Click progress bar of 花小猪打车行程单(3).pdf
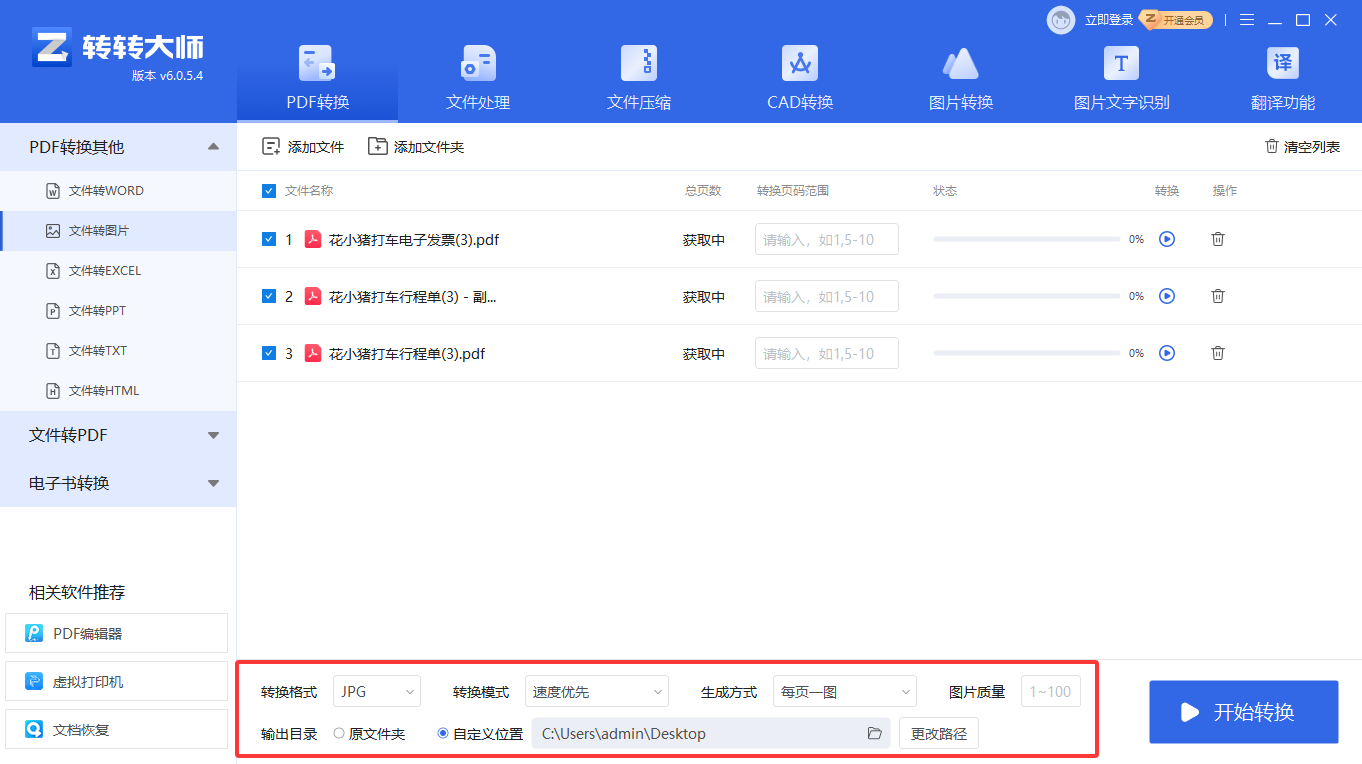This screenshot has height=764, width=1362. point(1027,353)
